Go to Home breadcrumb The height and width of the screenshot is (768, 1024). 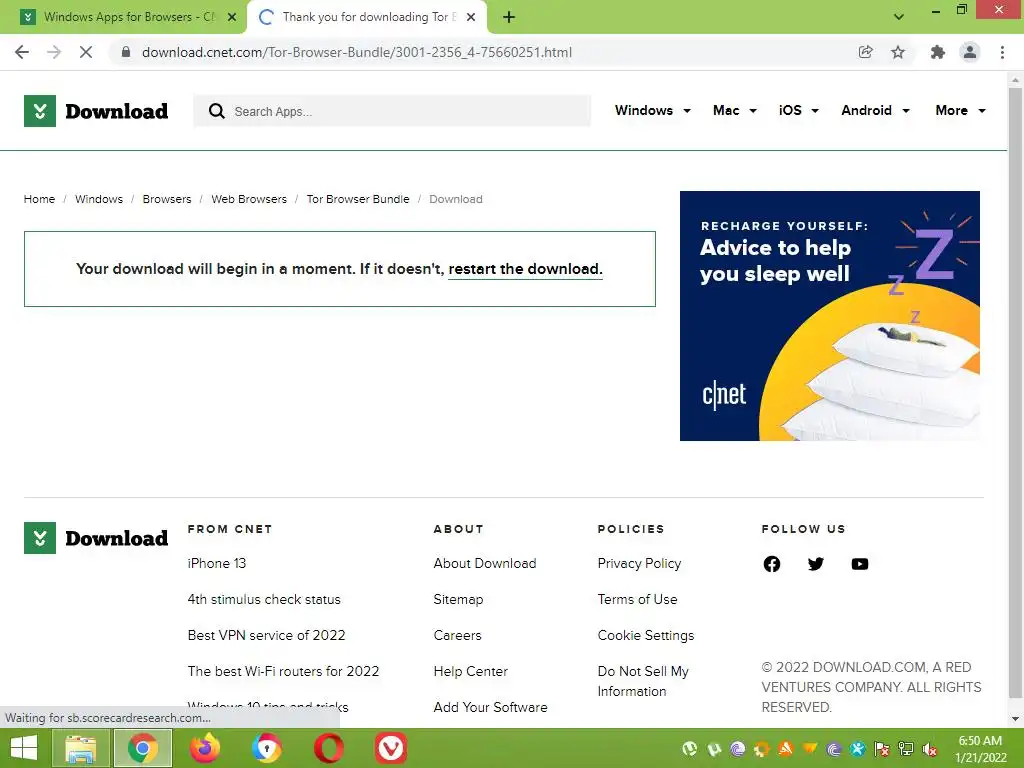(x=39, y=199)
